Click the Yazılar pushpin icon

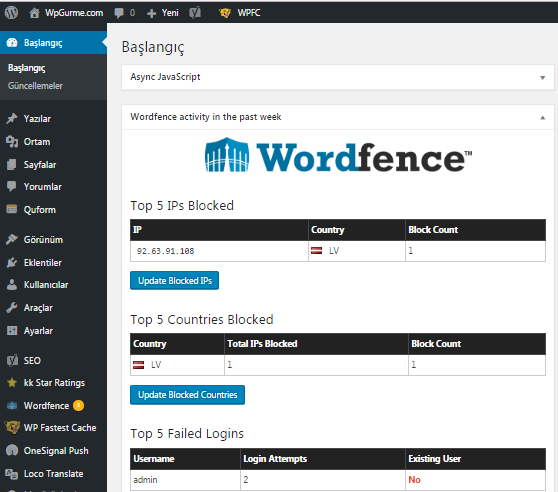coord(12,118)
